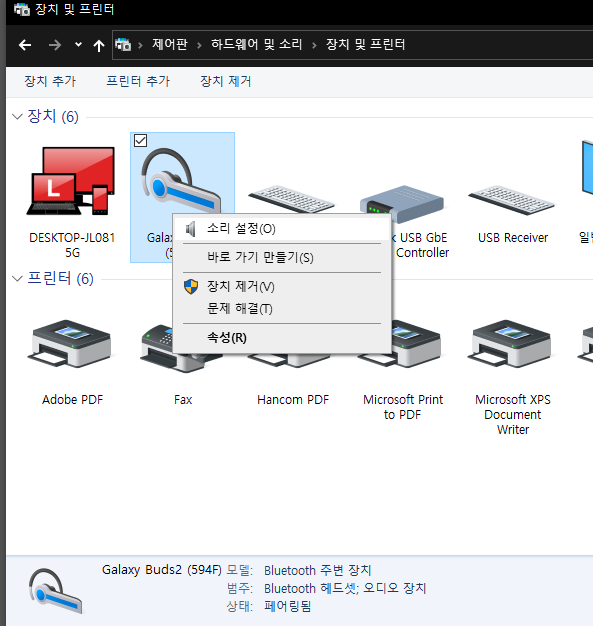The width and height of the screenshot is (593, 626).
Task: Click the 페어링됨 status value
Action: 288,606
